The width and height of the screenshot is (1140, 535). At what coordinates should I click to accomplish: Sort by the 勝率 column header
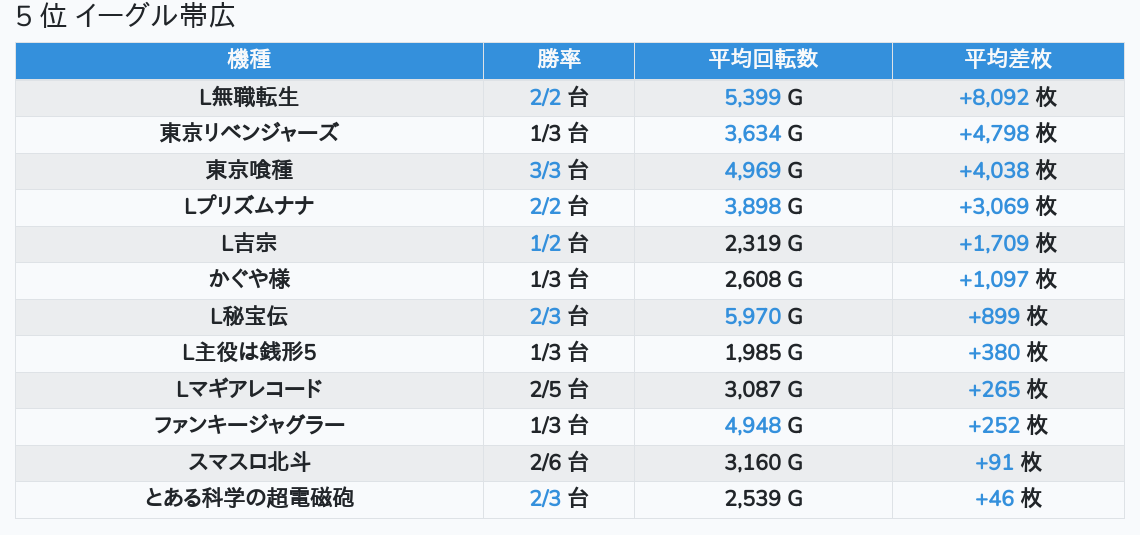click(559, 60)
